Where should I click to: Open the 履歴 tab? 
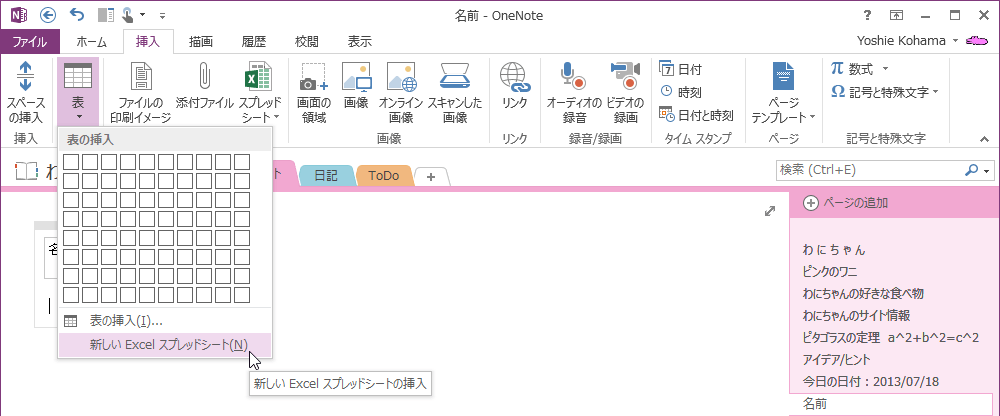254,42
